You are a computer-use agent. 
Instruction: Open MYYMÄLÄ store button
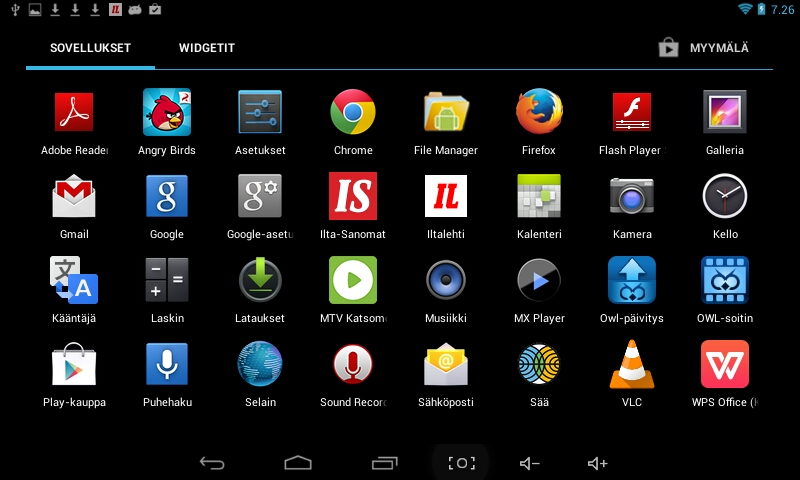(704, 48)
